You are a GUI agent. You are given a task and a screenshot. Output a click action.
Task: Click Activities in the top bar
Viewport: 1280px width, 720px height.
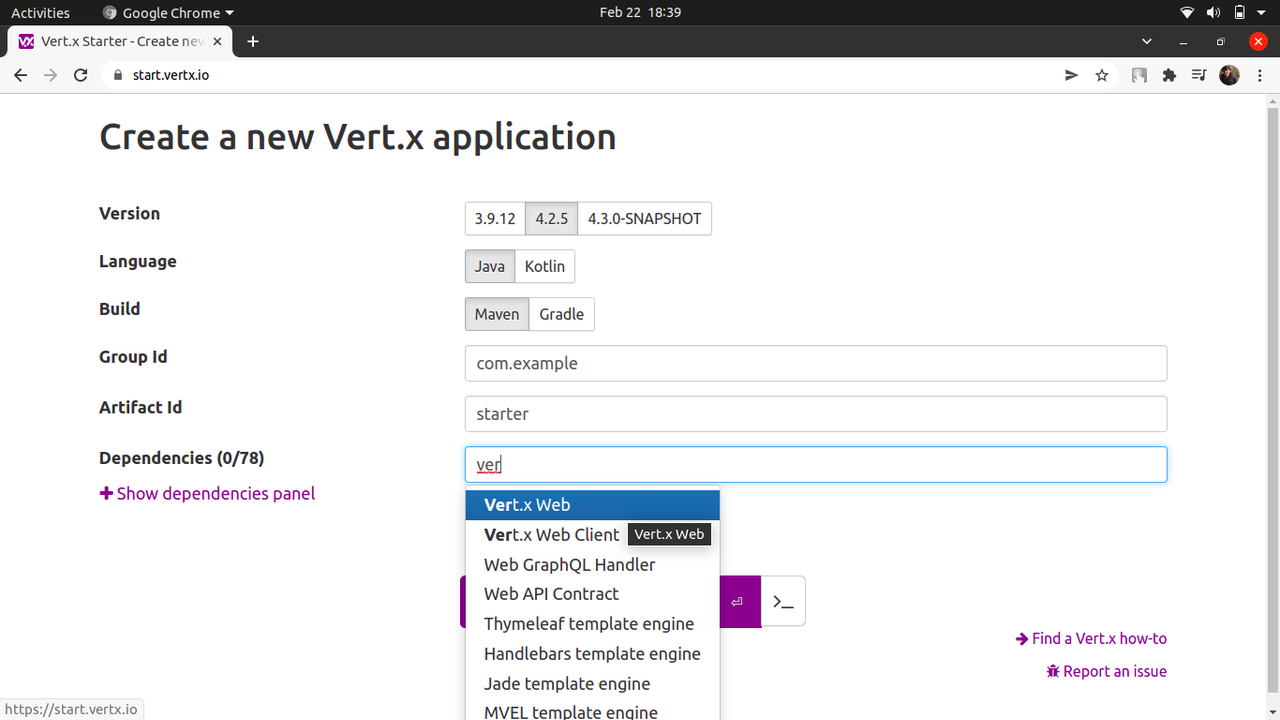[x=40, y=12]
